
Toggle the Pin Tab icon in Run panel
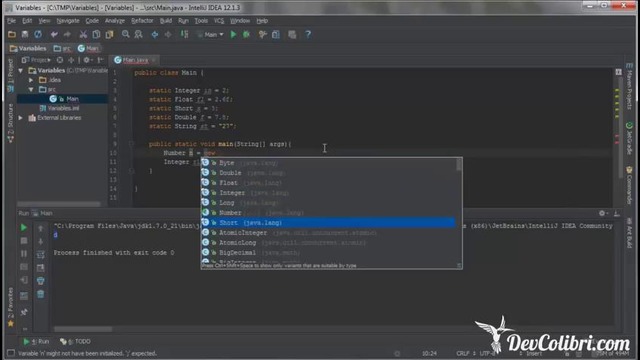pos(24,312)
